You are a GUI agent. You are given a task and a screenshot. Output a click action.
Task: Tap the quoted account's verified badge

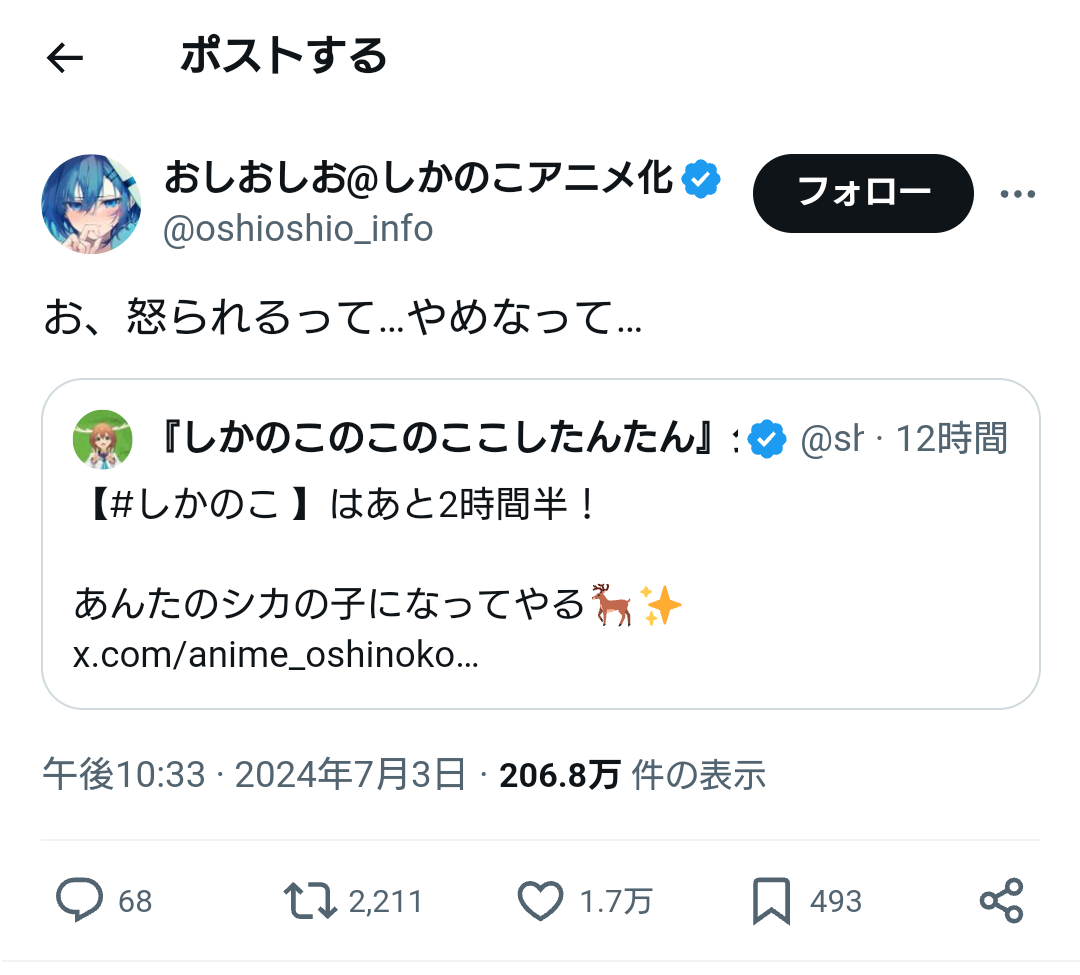click(767, 438)
